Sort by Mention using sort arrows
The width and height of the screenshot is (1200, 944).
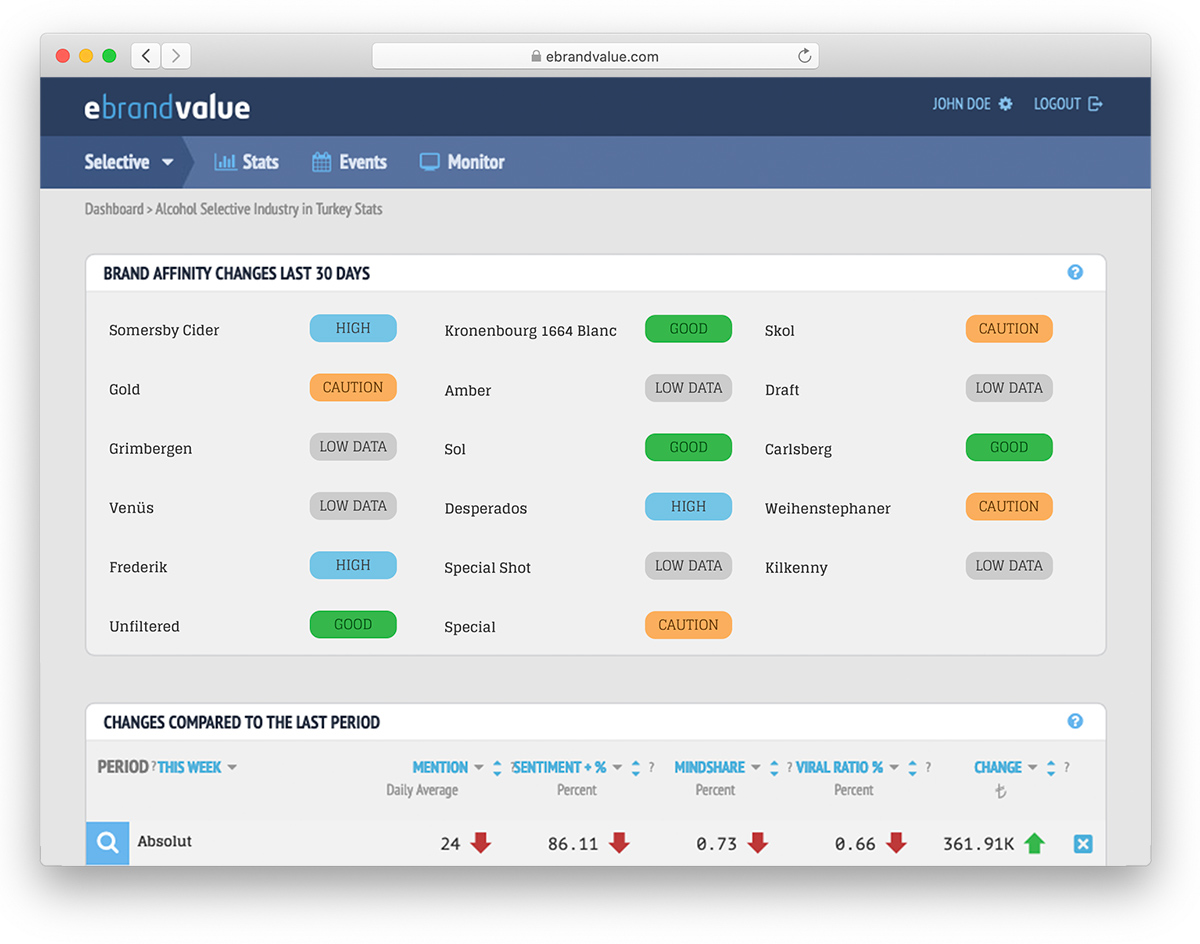tap(497, 768)
